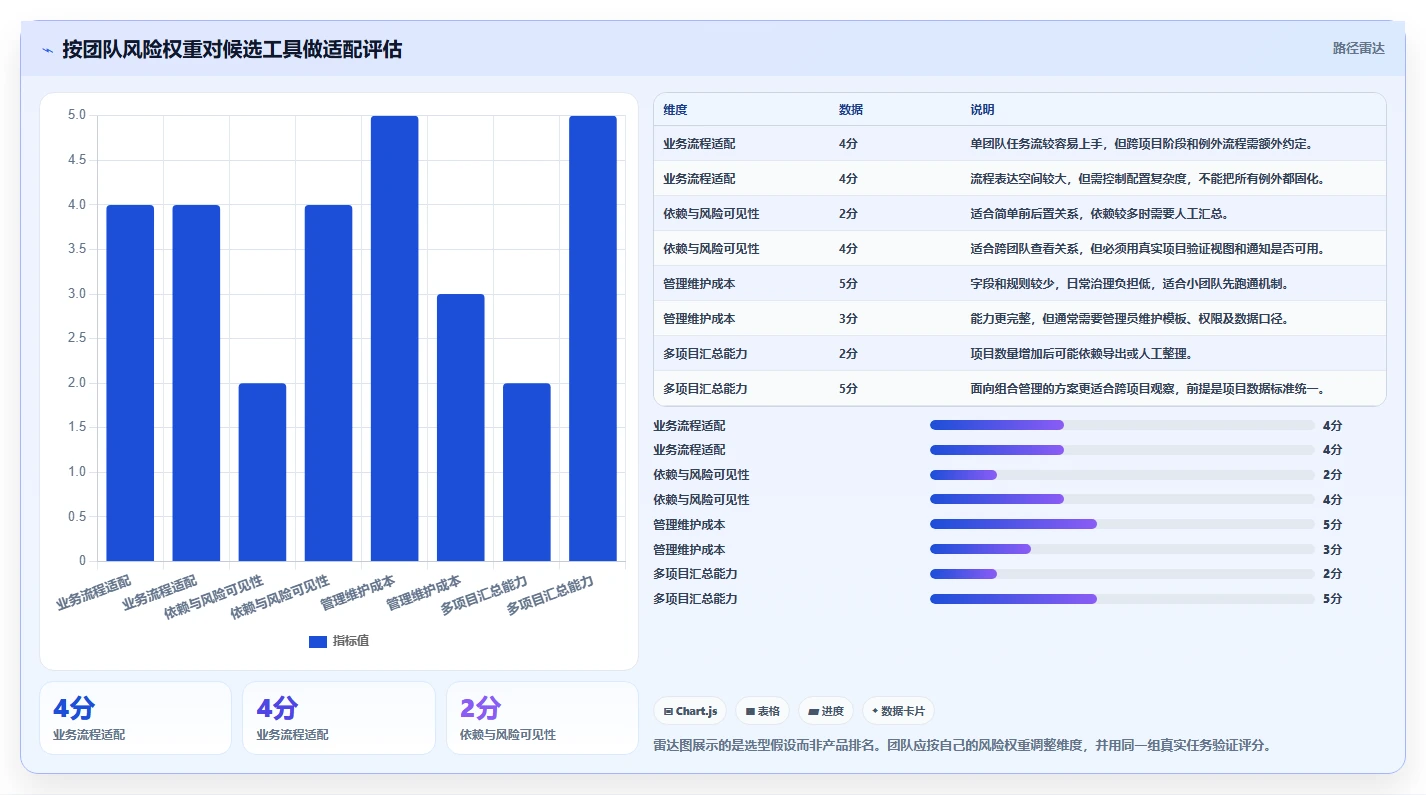Click the 说明 column header
Screen dimensions: 1426x795
[982, 110]
